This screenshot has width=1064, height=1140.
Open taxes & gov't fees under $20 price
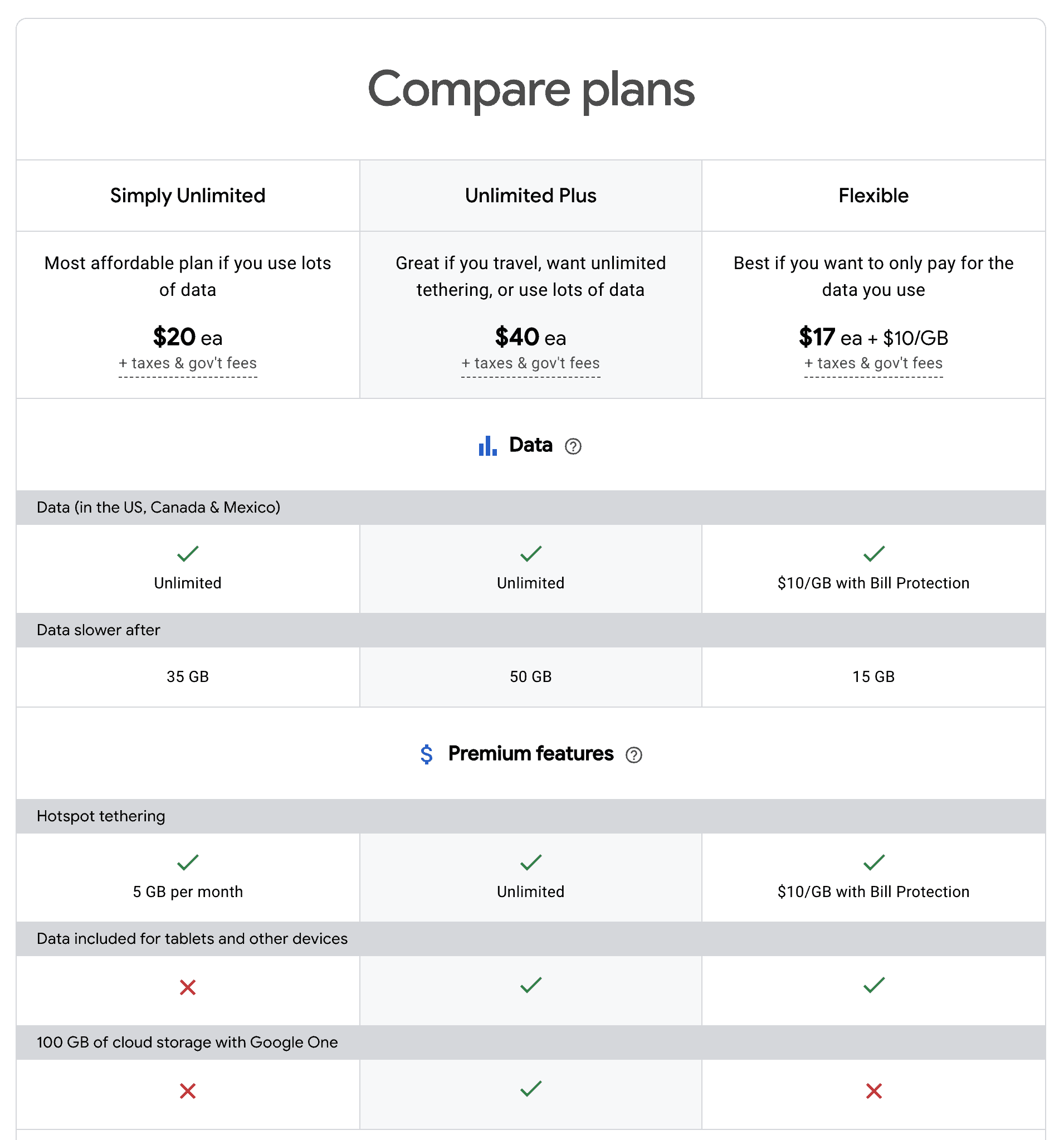(x=188, y=363)
